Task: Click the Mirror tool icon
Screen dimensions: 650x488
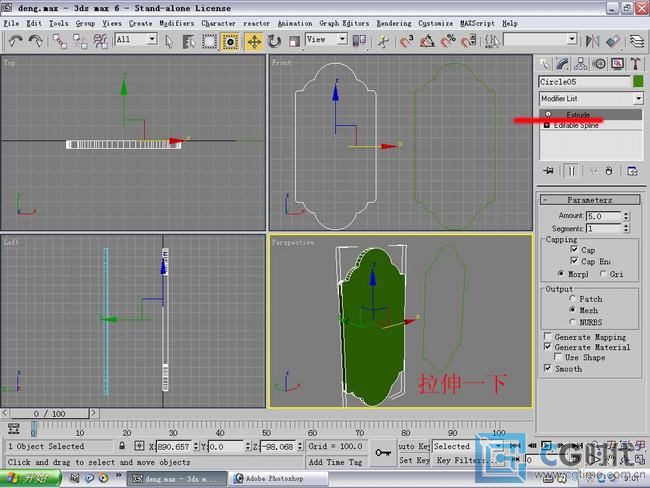Action: (x=592, y=41)
